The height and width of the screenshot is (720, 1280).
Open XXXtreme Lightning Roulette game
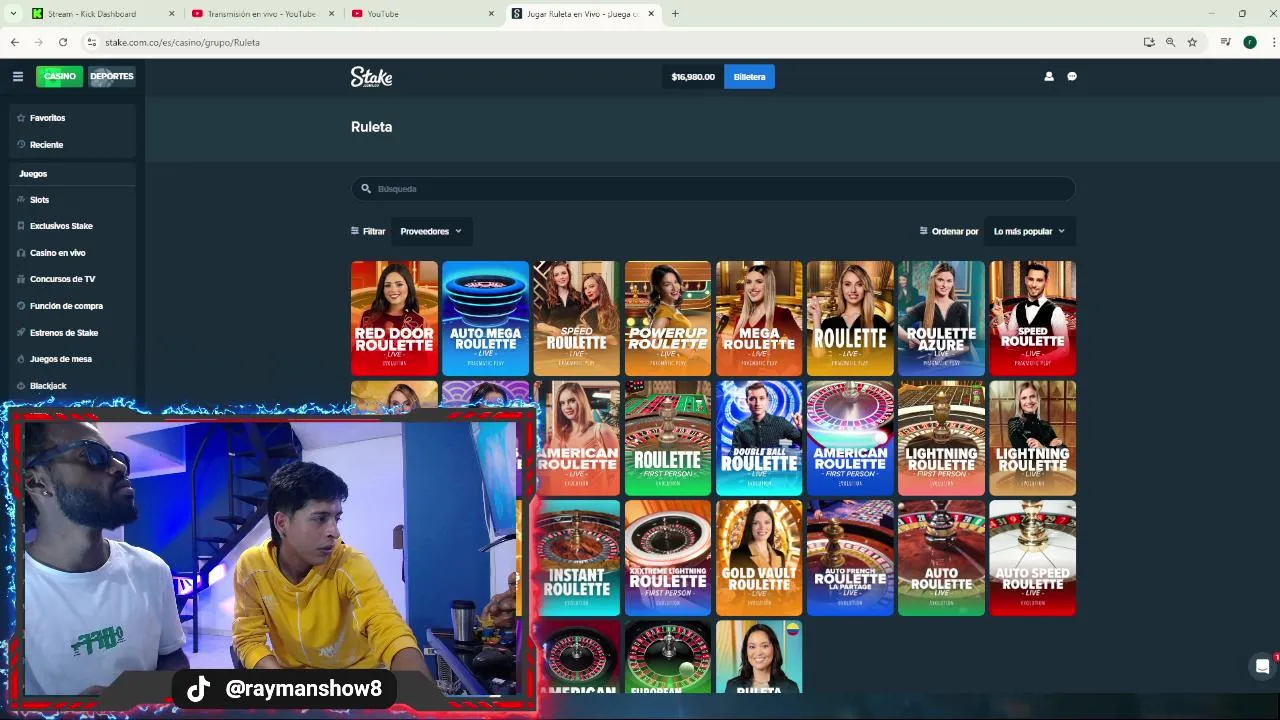click(668, 558)
